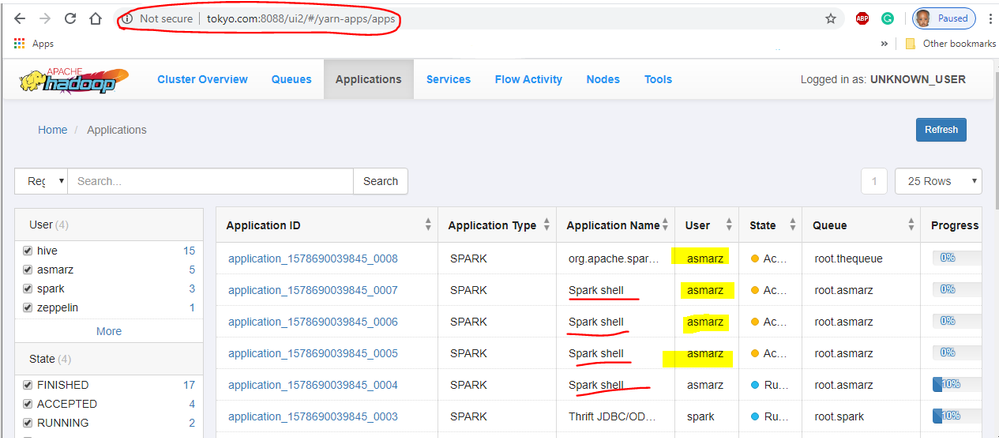Open the 25 Rows dropdown
999x438 pixels.
tap(938, 181)
